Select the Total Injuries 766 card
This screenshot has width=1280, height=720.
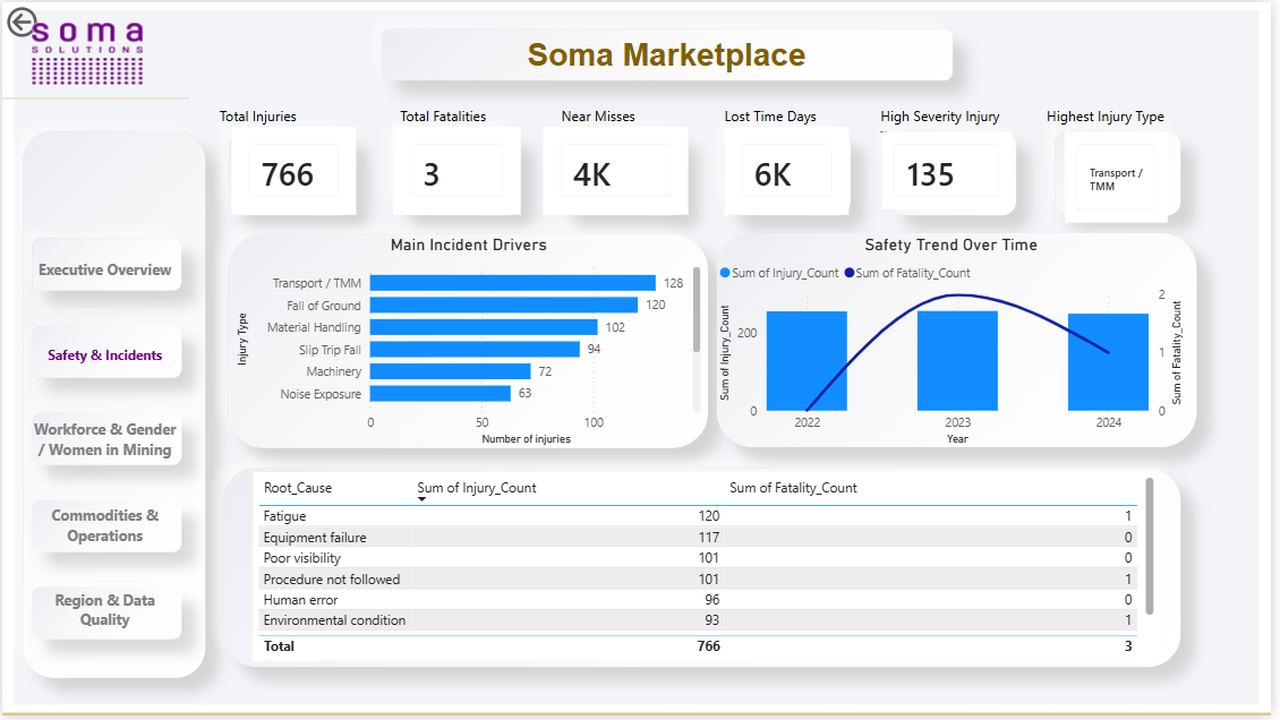(293, 170)
